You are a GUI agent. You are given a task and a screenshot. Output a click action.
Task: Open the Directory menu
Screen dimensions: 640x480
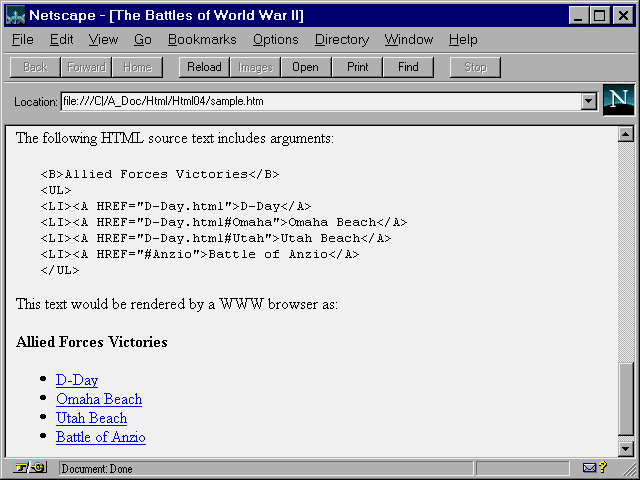click(x=341, y=39)
